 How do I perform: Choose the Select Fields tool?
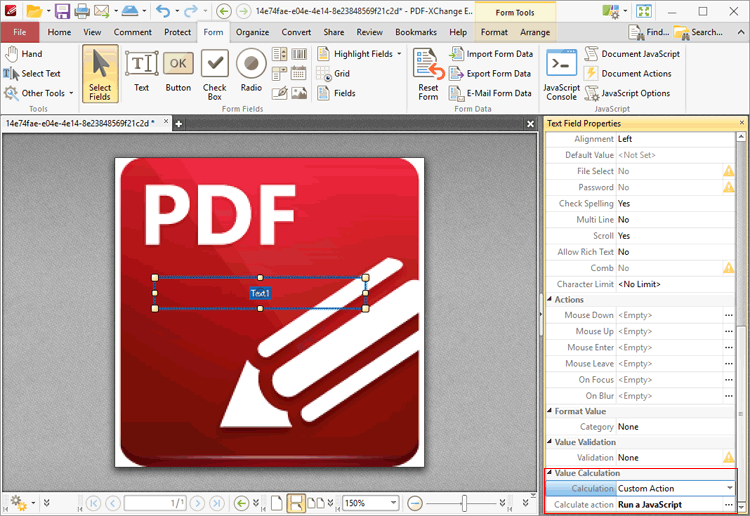click(100, 74)
